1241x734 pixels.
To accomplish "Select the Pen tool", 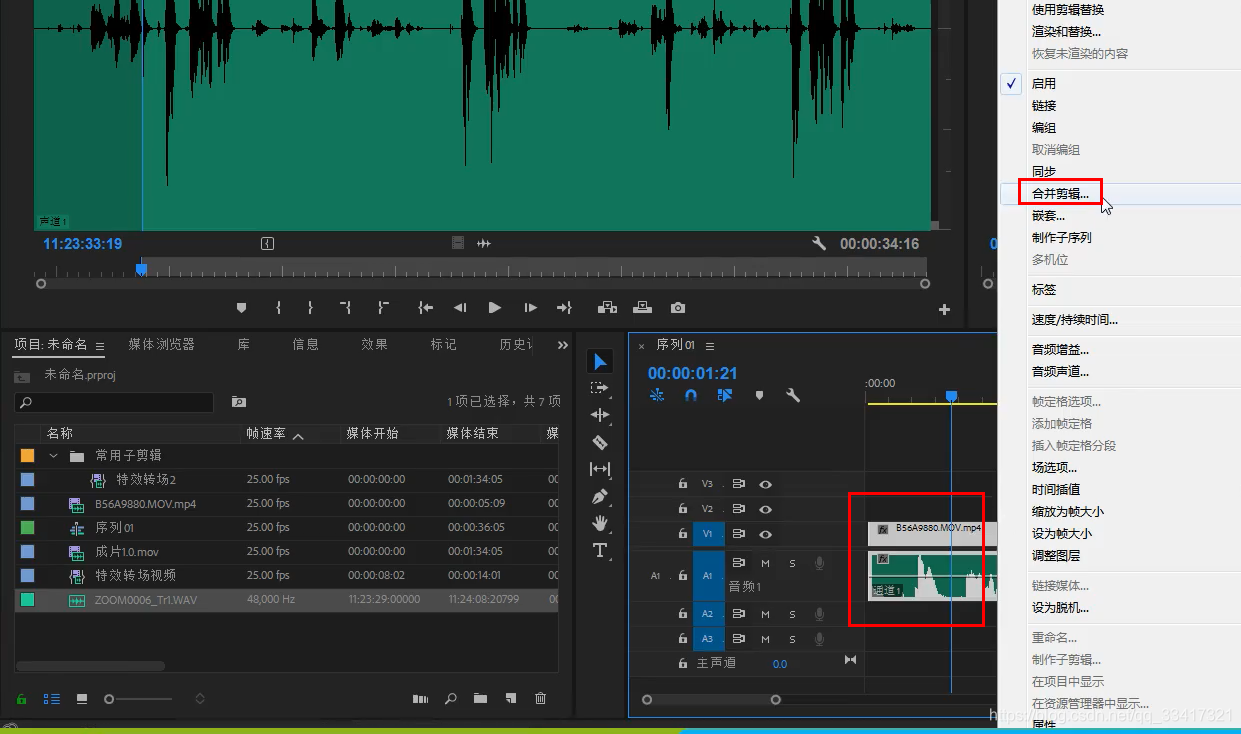I will click(x=600, y=496).
